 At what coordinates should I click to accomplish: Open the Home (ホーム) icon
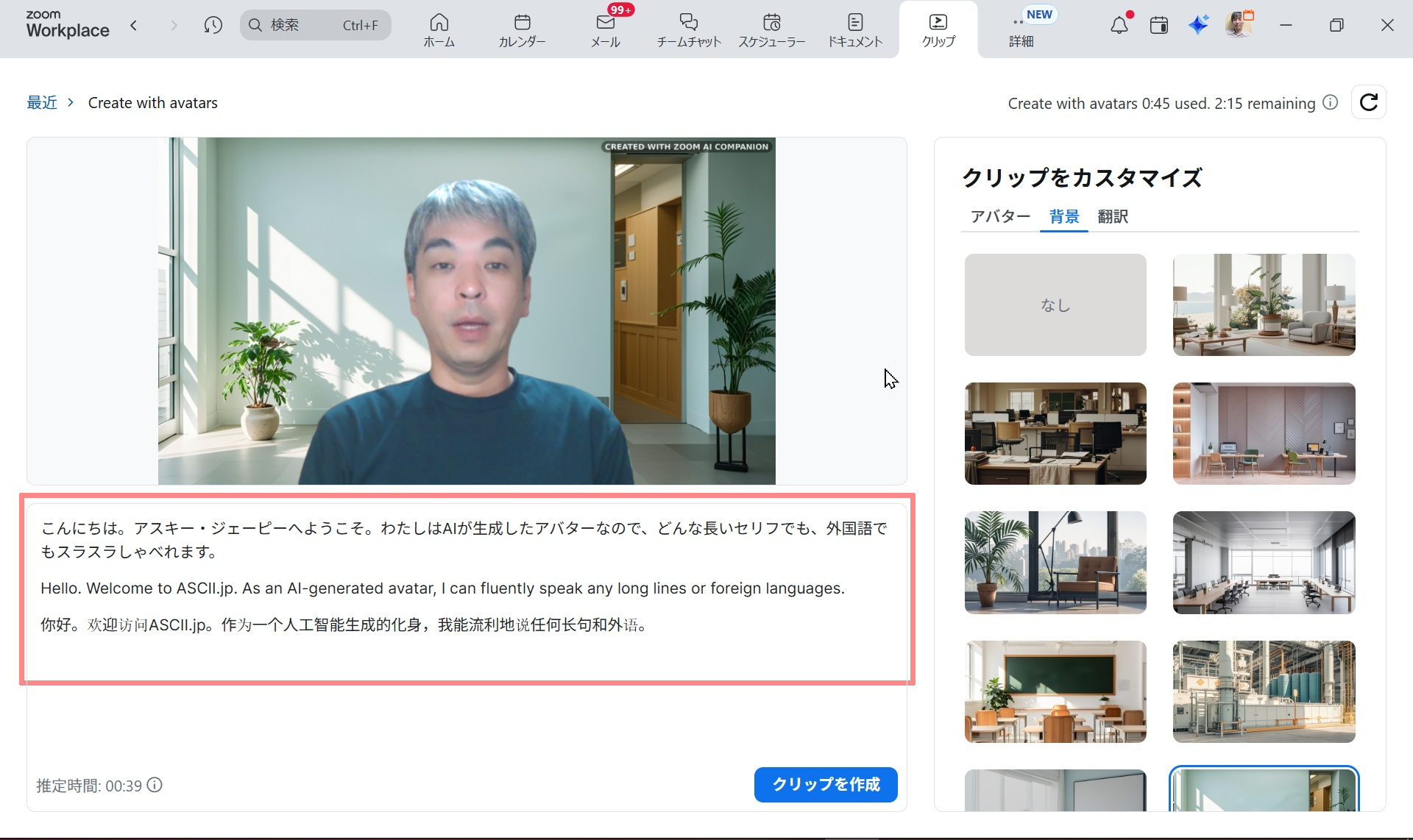point(439,29)
